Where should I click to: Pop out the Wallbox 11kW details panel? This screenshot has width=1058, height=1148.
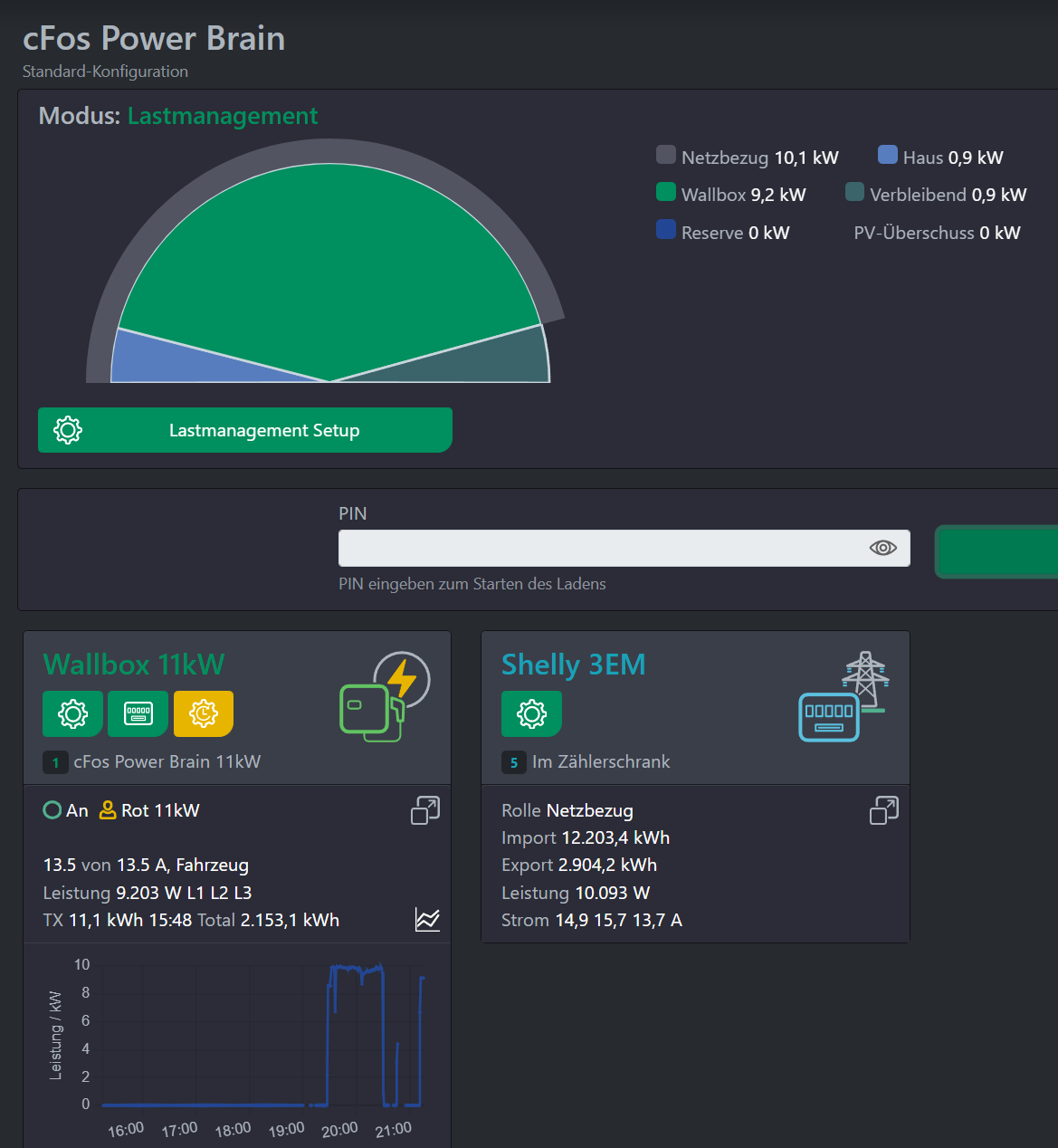click(x=425, y=810)
